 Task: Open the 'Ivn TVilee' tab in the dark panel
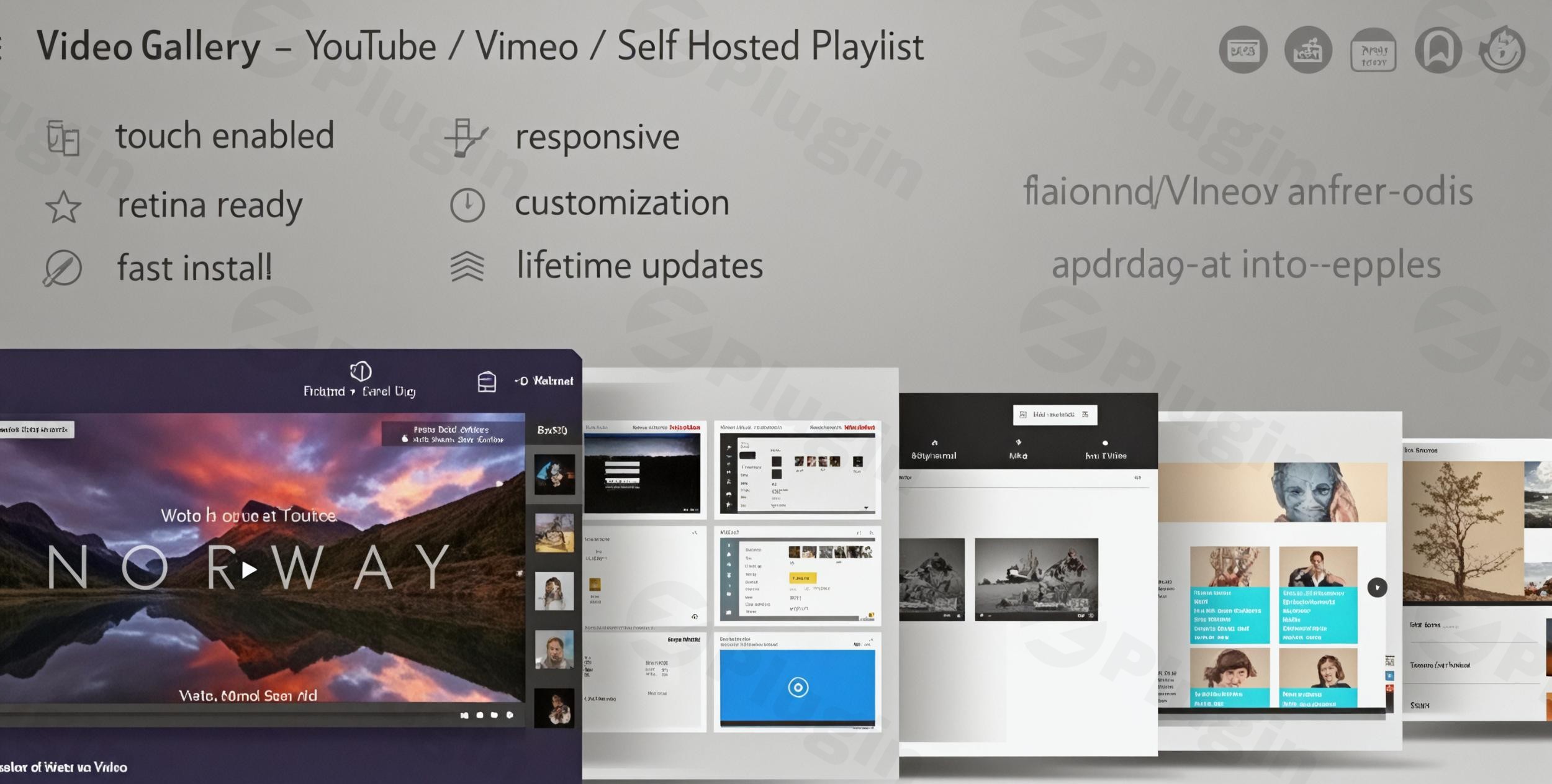click(1106, 450)
